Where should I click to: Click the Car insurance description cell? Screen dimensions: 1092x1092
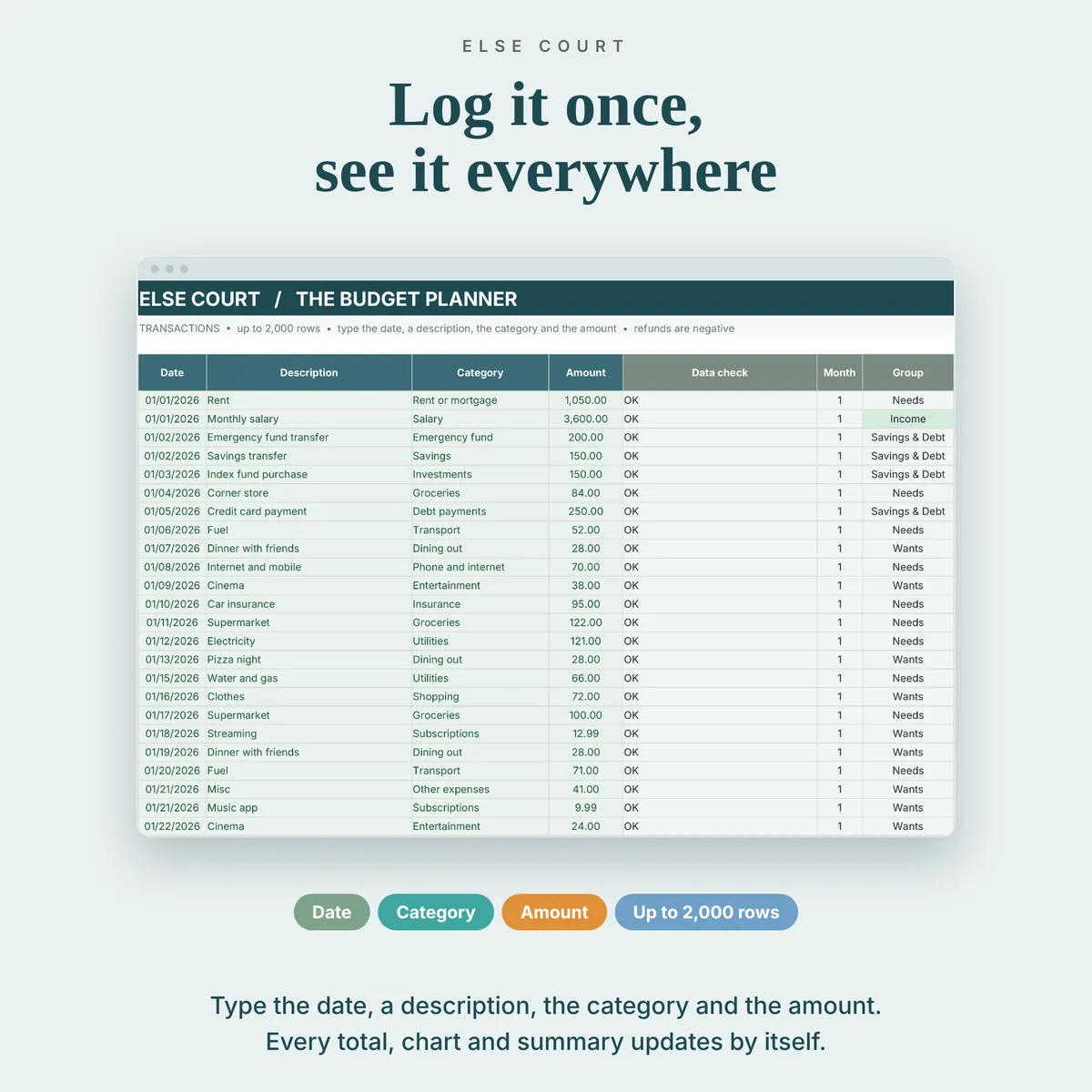(309, 604)
